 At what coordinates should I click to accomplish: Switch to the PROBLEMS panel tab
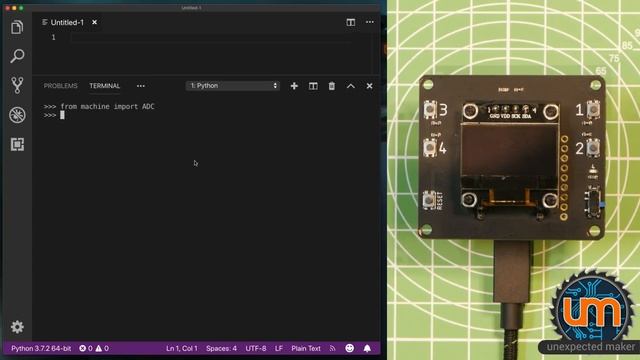tap(60, 86)
